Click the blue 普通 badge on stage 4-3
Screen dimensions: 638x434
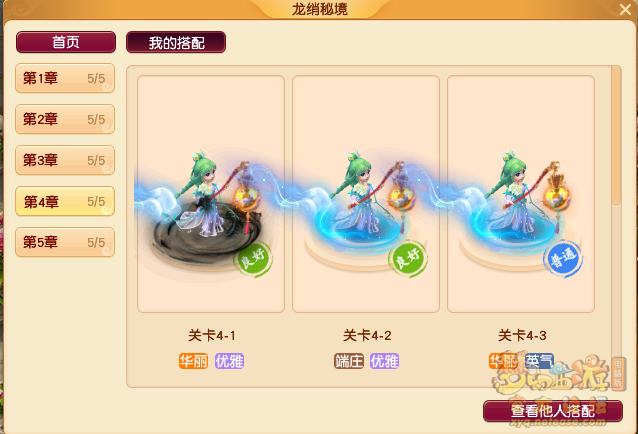click(x=563, y=258)
